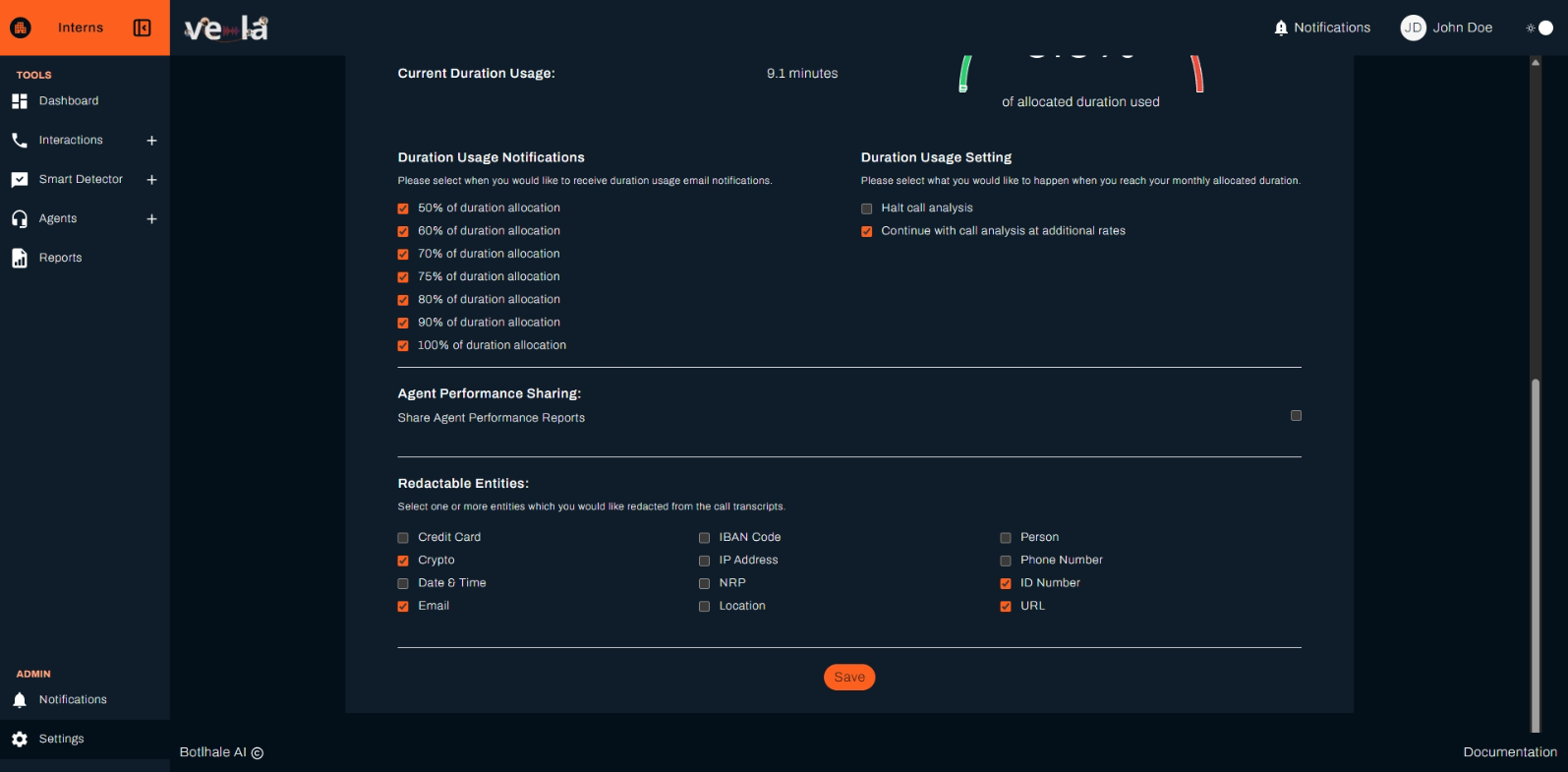Go to the Reports section
Viewport: 1568px width, 772px height.
[85, 258]
